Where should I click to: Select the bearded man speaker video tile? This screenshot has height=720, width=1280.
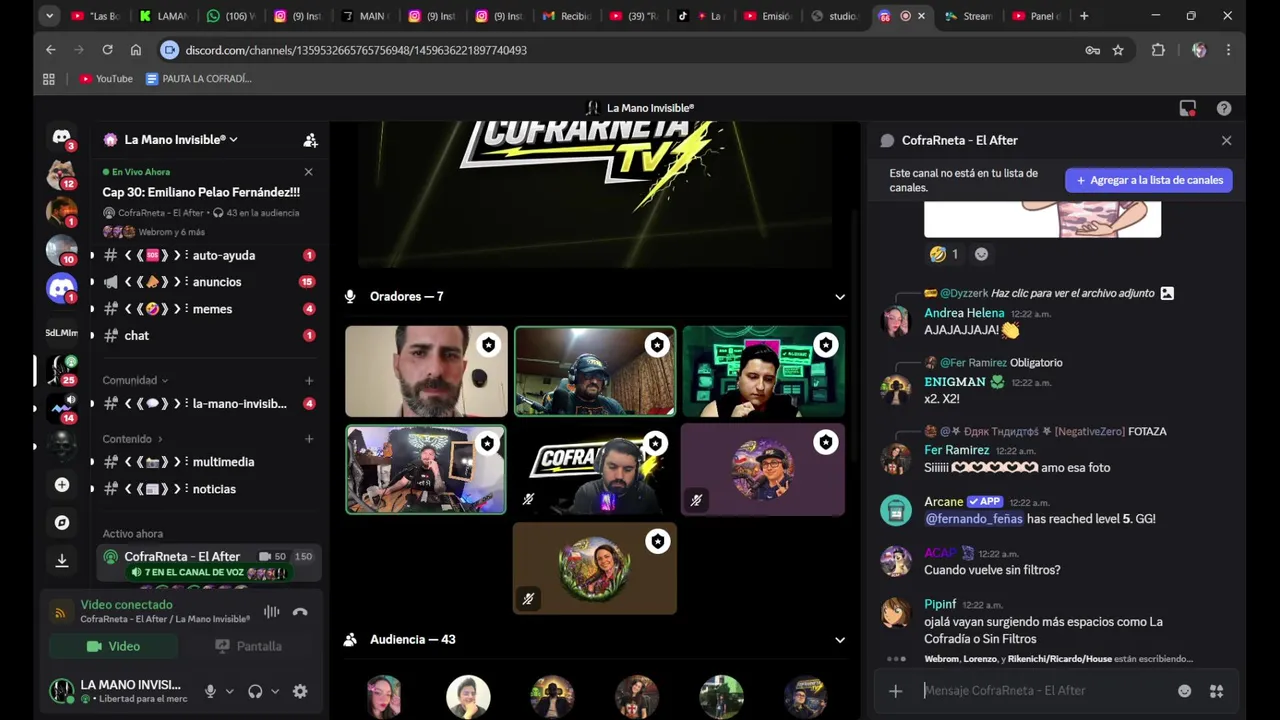coord(426,371)
